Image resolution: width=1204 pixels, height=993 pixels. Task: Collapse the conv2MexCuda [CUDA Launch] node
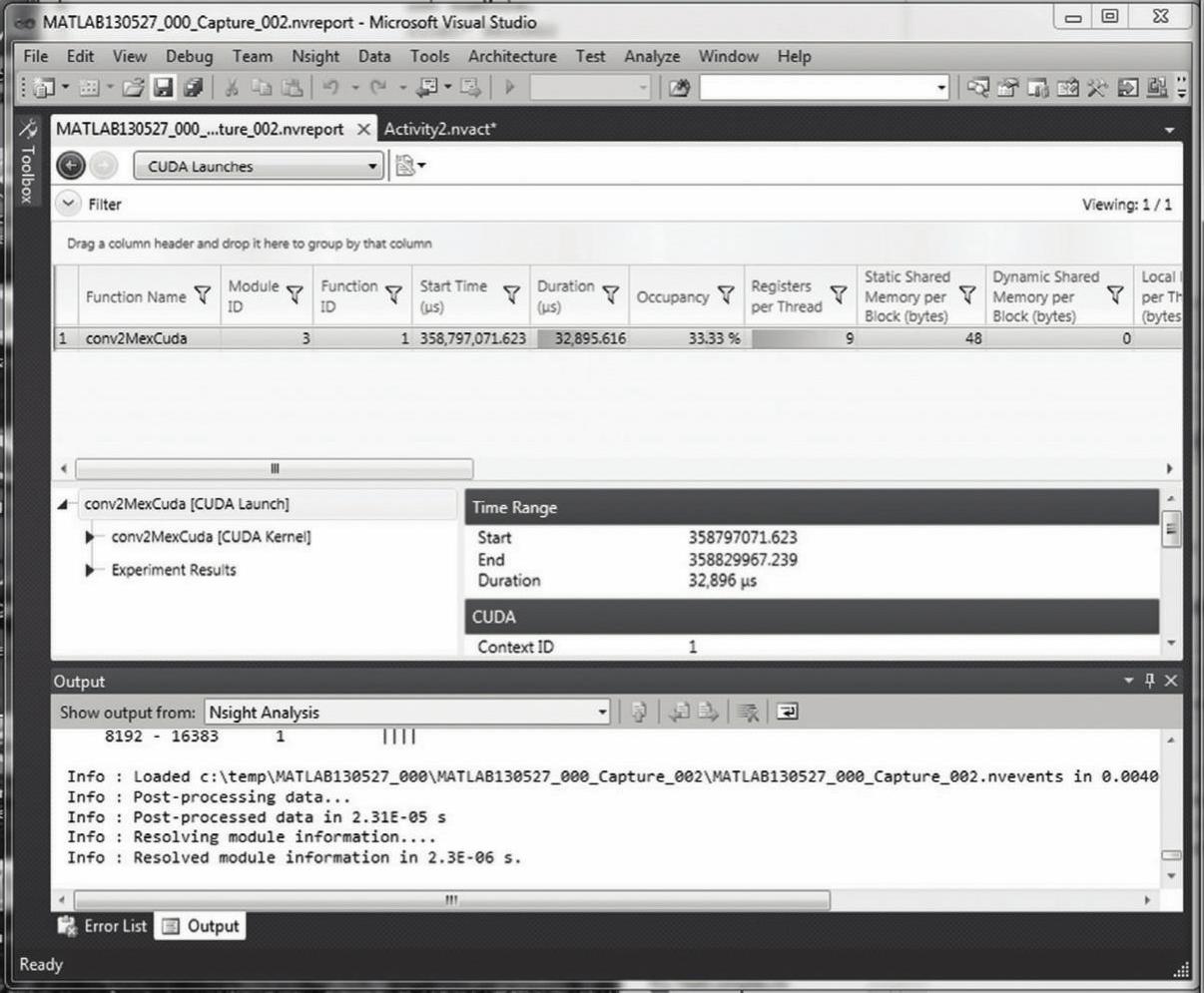64,505
